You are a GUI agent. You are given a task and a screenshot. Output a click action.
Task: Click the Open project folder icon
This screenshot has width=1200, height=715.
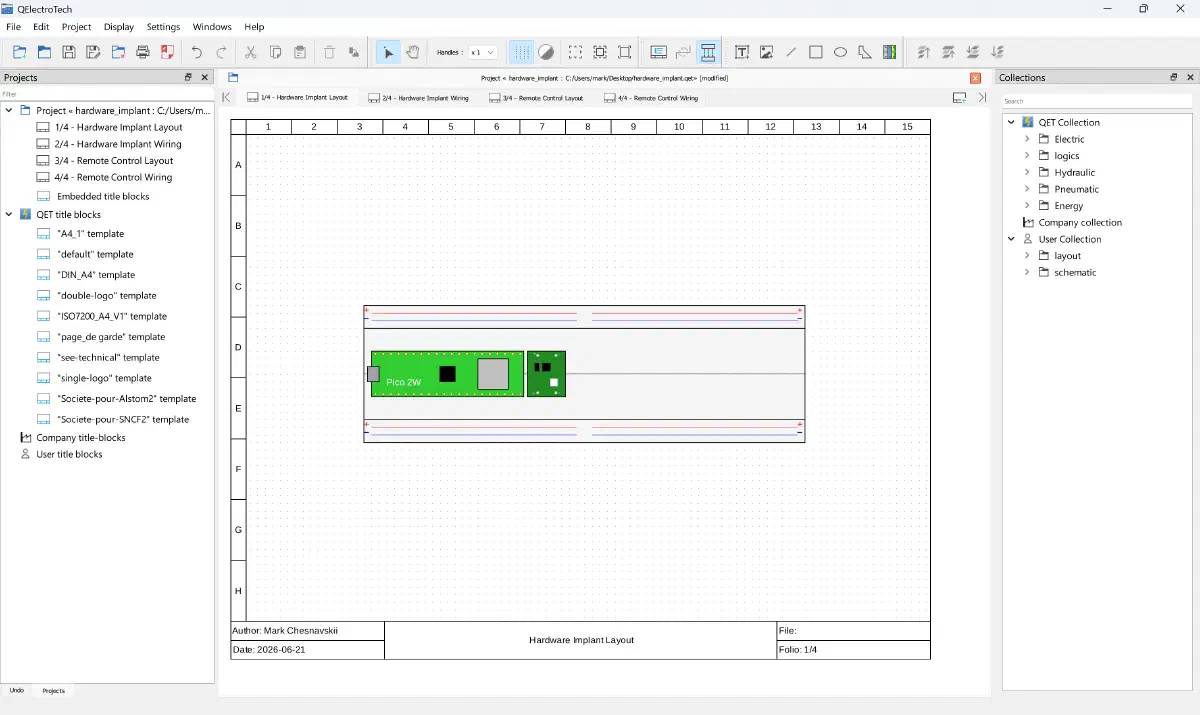click(x=44, y=52)
